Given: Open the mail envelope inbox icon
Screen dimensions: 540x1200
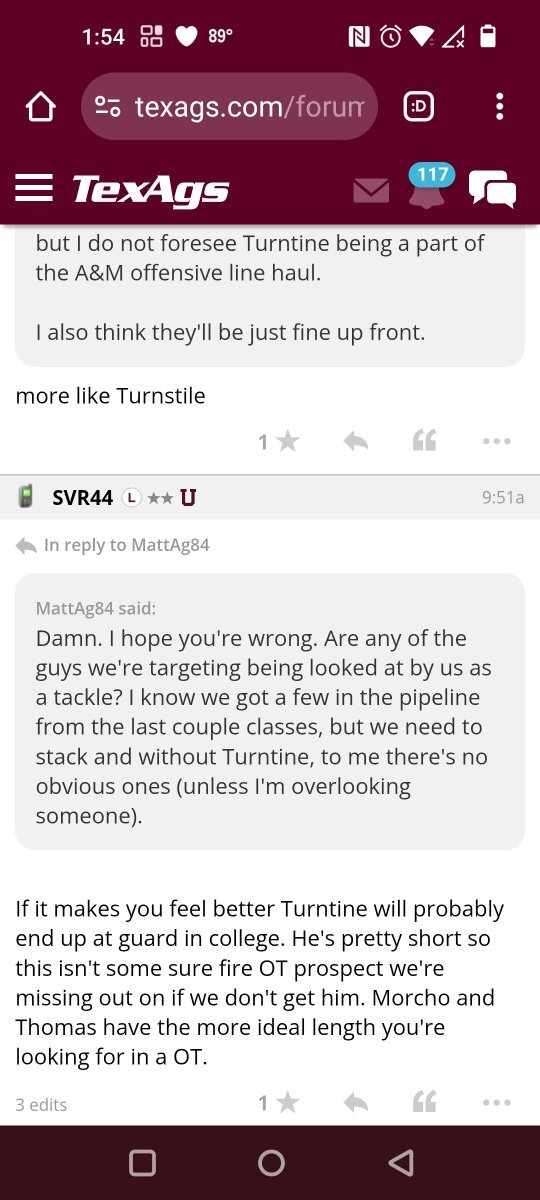Looking at the screenshot, I should 371,190.
